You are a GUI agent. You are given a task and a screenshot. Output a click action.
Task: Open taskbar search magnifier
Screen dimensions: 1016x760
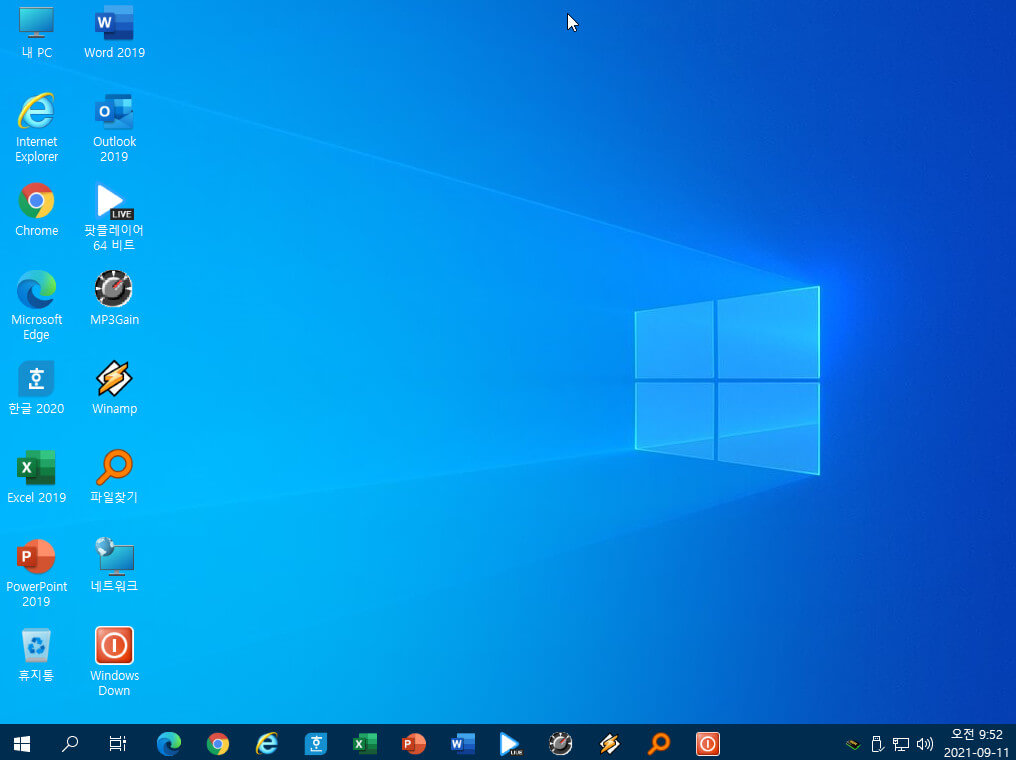[69, 743]
